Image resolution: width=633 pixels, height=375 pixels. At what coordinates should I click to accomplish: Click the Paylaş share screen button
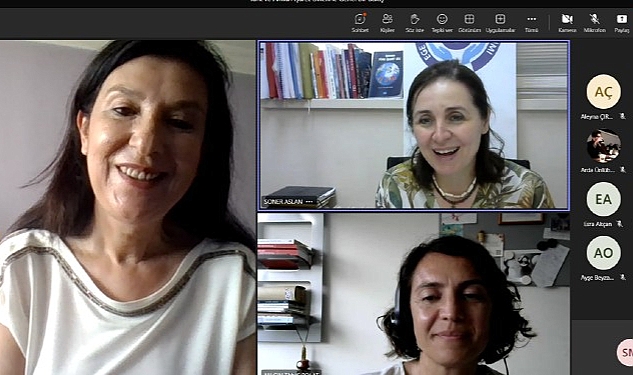pos(622,23)
